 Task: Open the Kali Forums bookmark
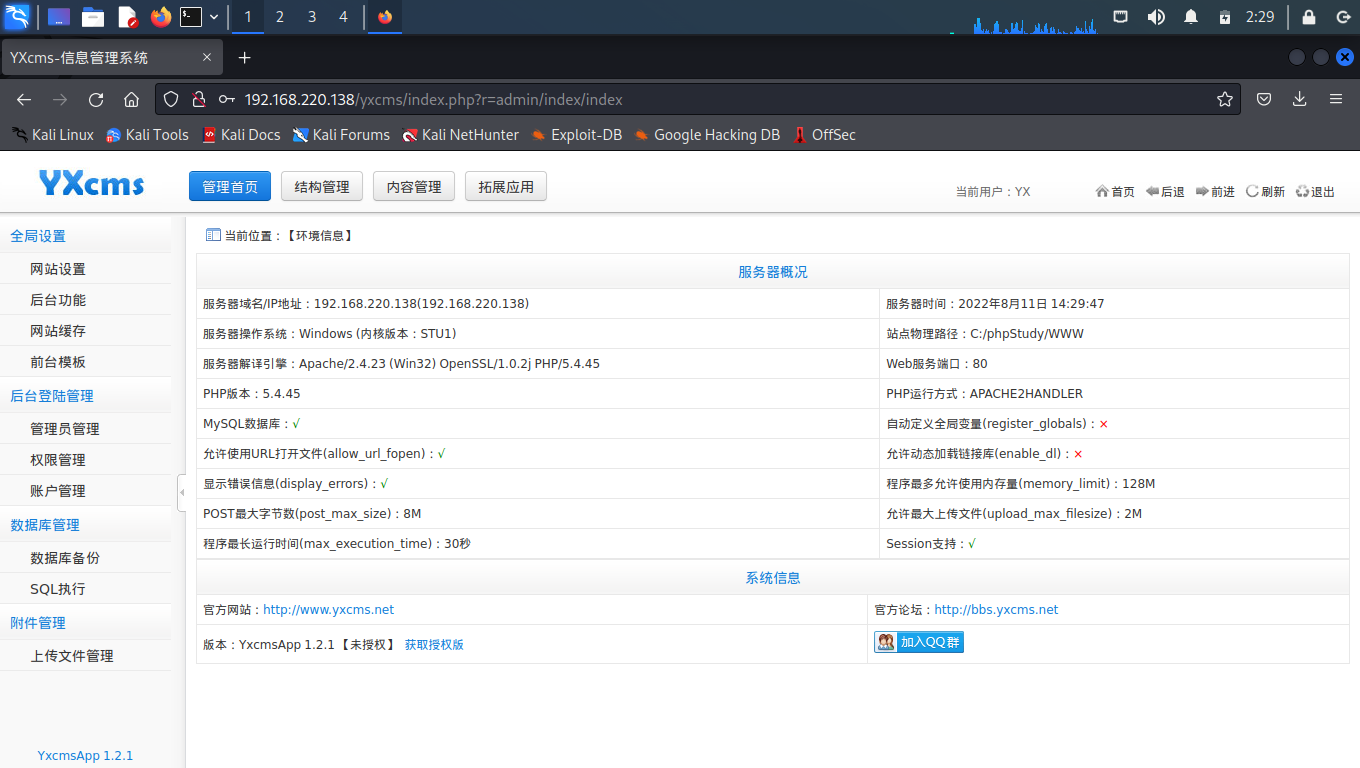coord(341,135)
